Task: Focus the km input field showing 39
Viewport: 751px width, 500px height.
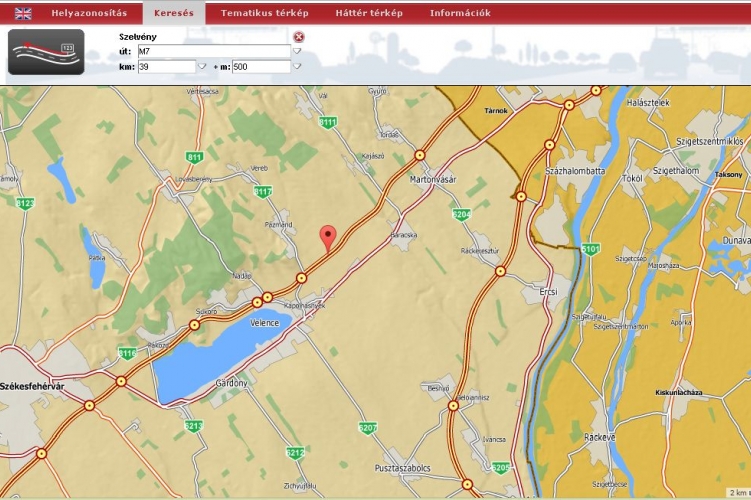Action: [x=166, y=67]
